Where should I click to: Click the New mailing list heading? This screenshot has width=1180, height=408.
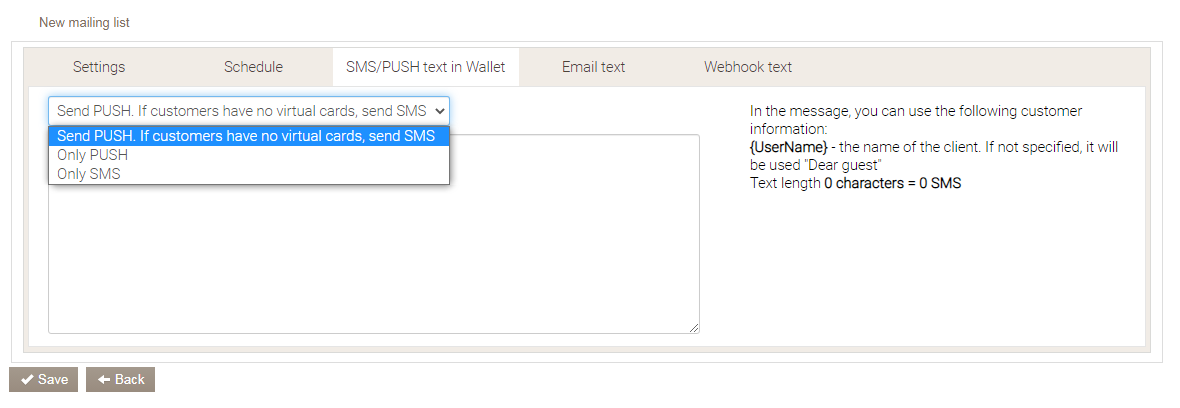[84, 22]
